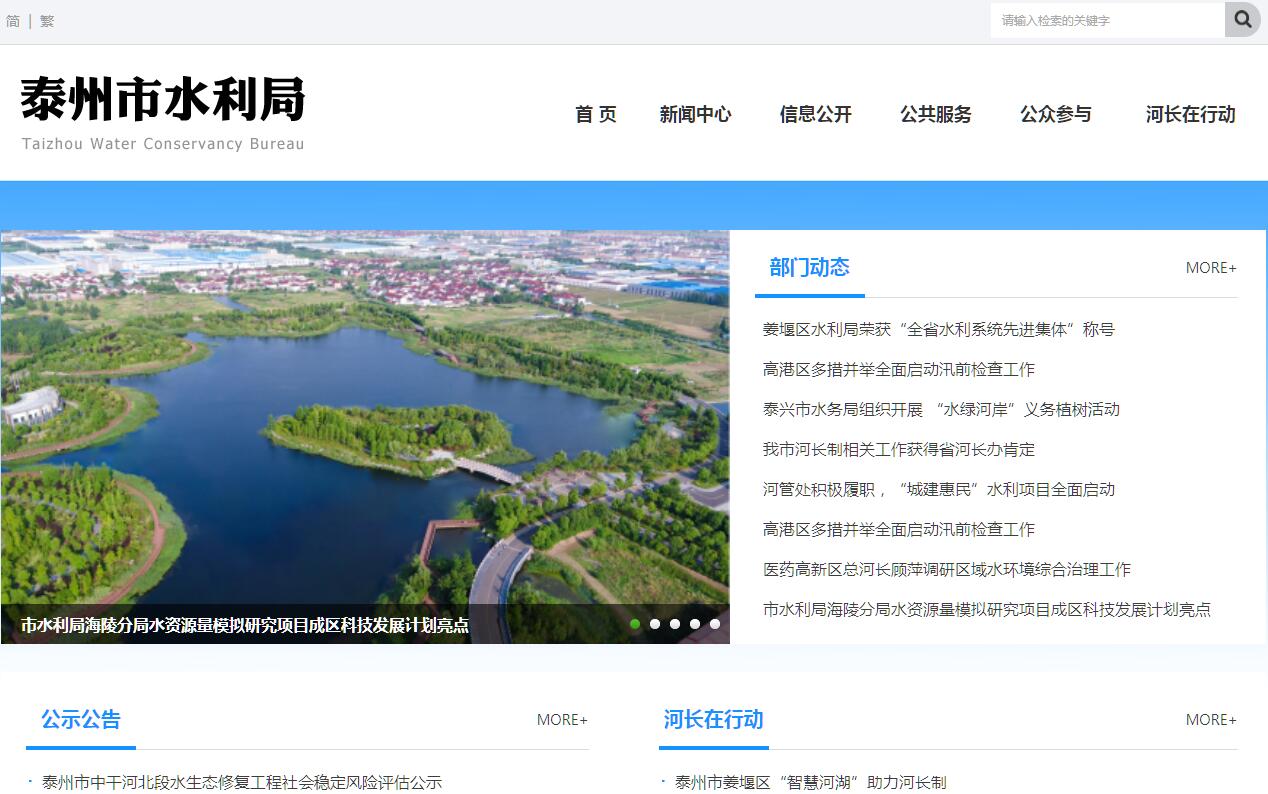Select the first green carousel dot
The image size is (1268, 794).
(635, 624)
